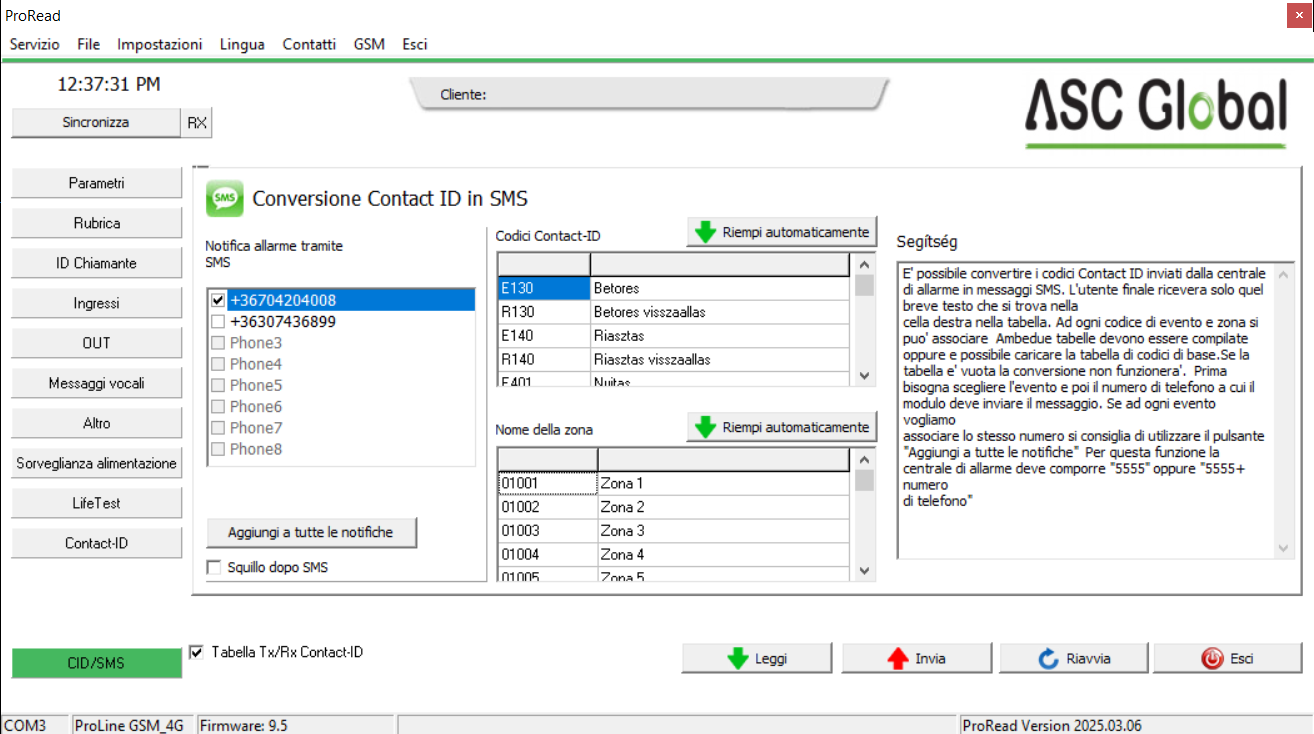Open the Contact-ID section
This screenshot has width=1314, height=734.
(x=97, y=543)
